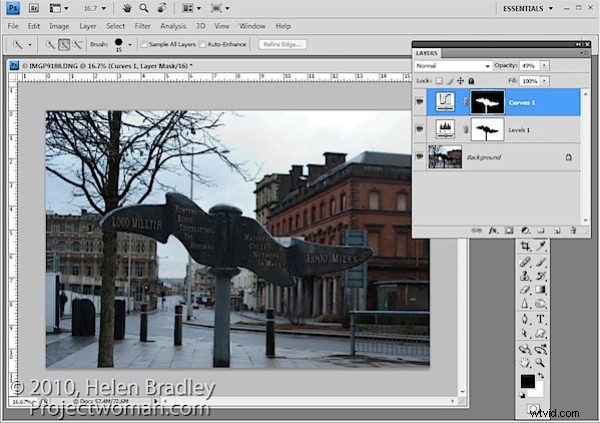
Task: Open the Fill slider arrow
Action: pos(545,81)
